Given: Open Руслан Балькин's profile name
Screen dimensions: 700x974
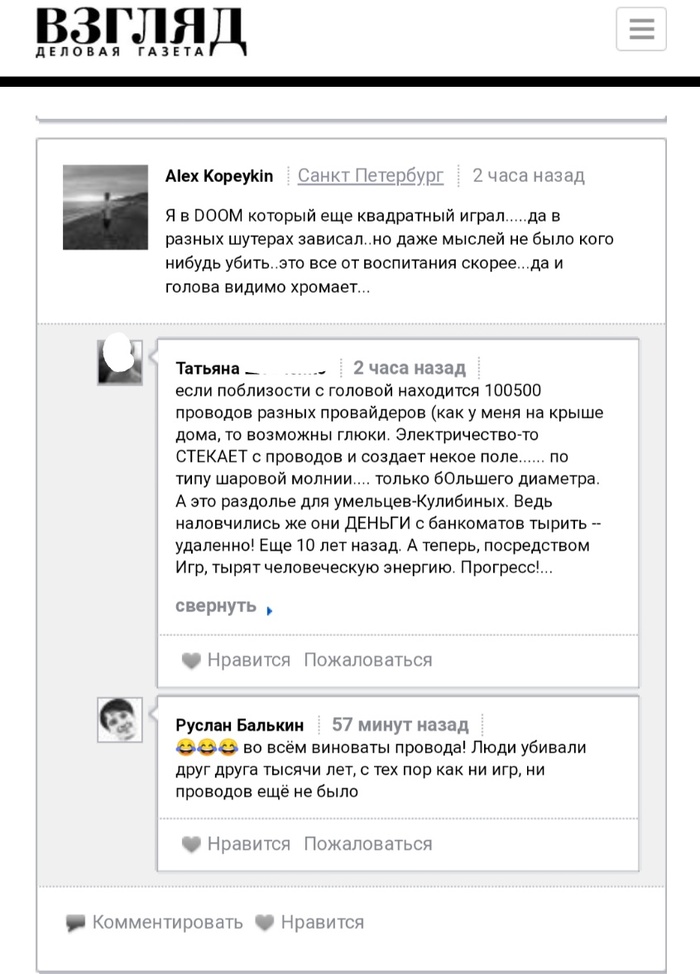Looking at the screenshot, I should [240, 725].
